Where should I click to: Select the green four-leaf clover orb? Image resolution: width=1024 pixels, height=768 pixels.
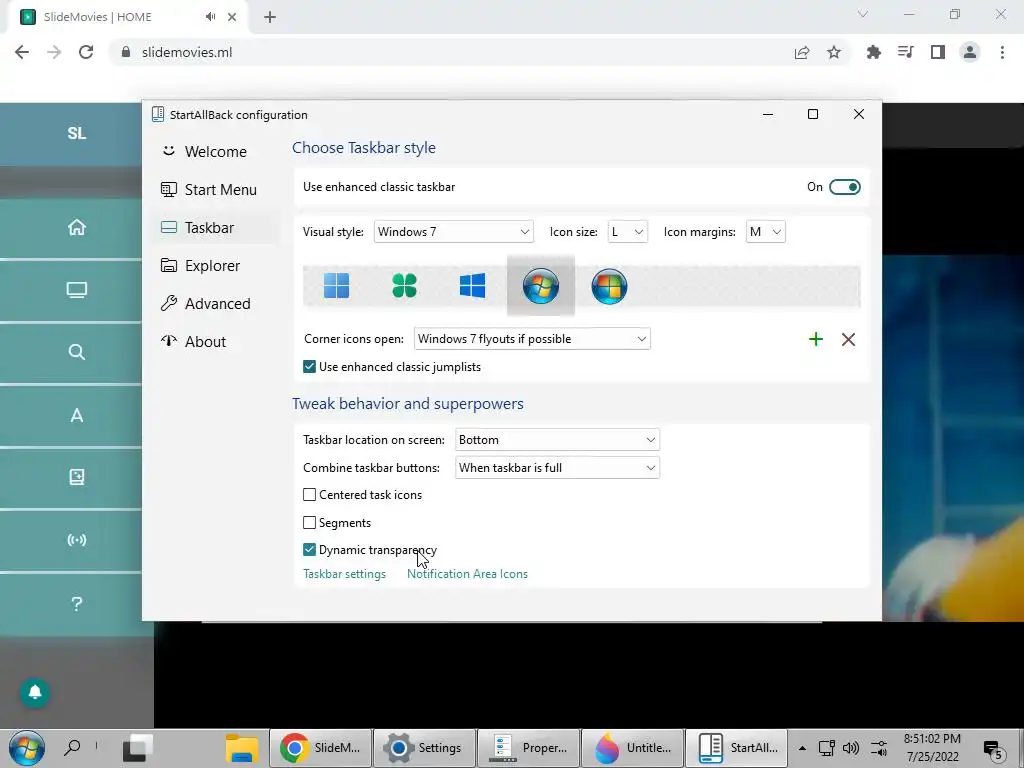coord(404,286)
